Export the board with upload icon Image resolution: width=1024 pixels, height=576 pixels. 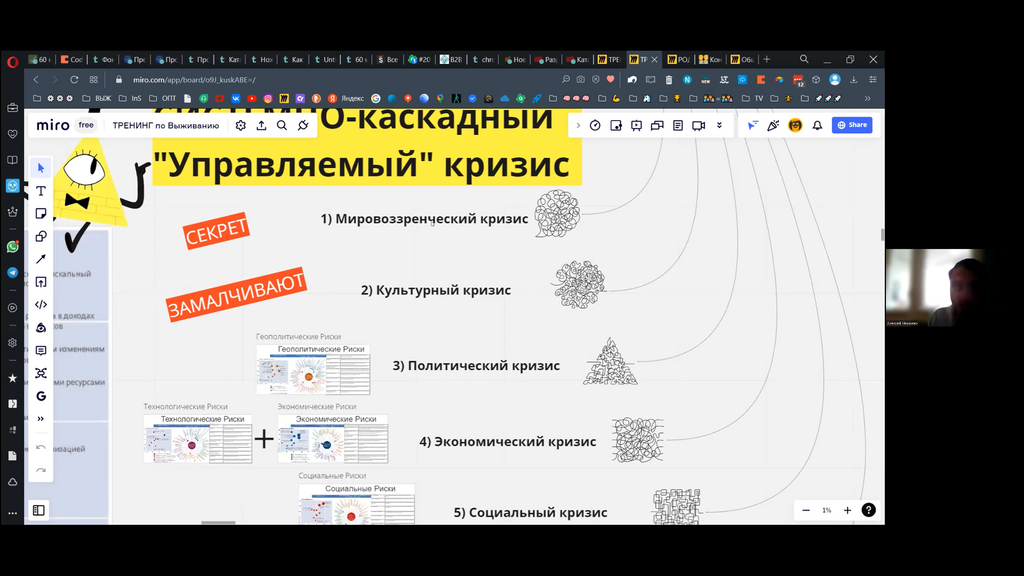(x=261, y=125)
